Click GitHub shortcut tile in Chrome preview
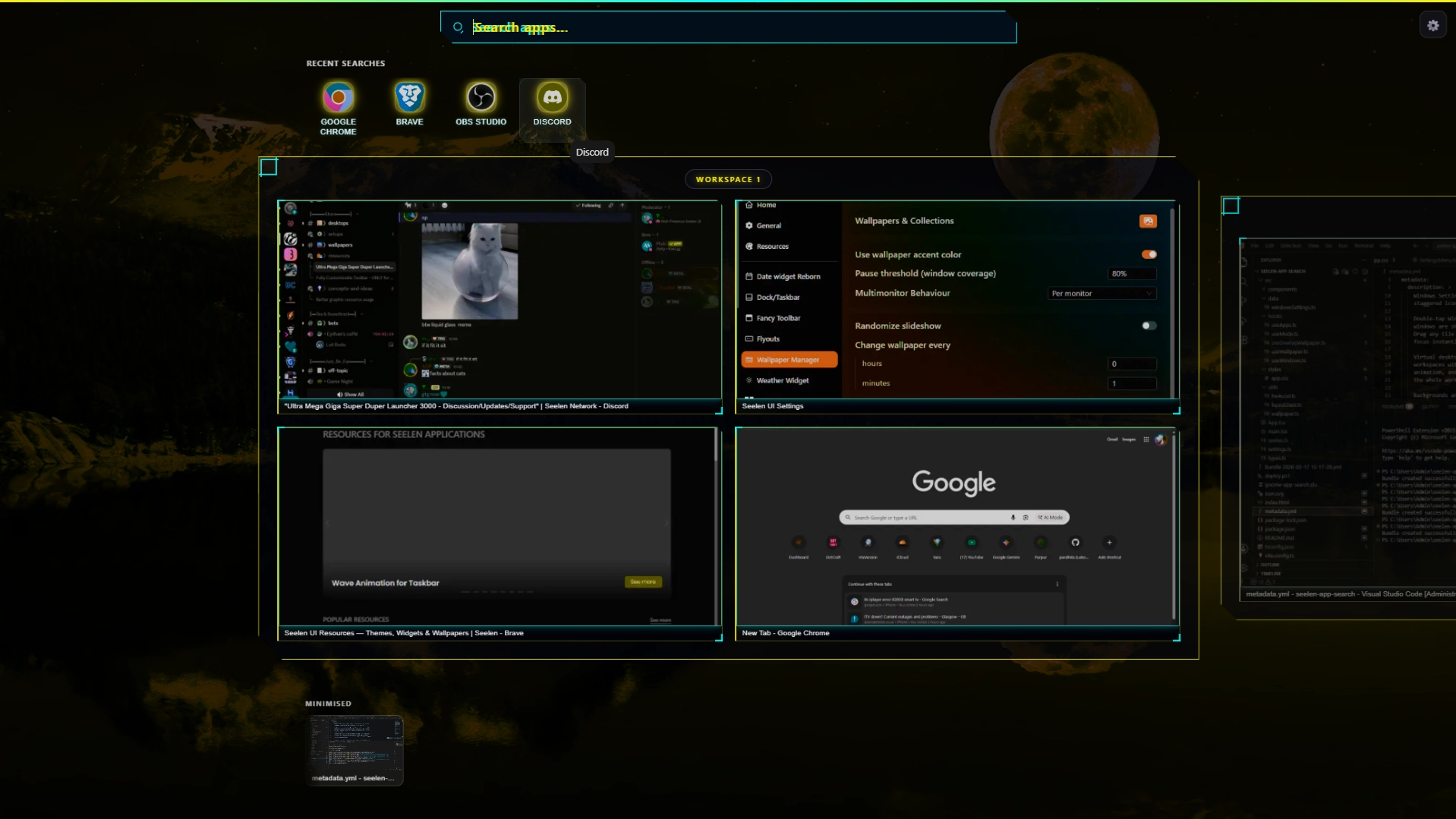The image size is (1456, 819). [x=1075, y=547]
